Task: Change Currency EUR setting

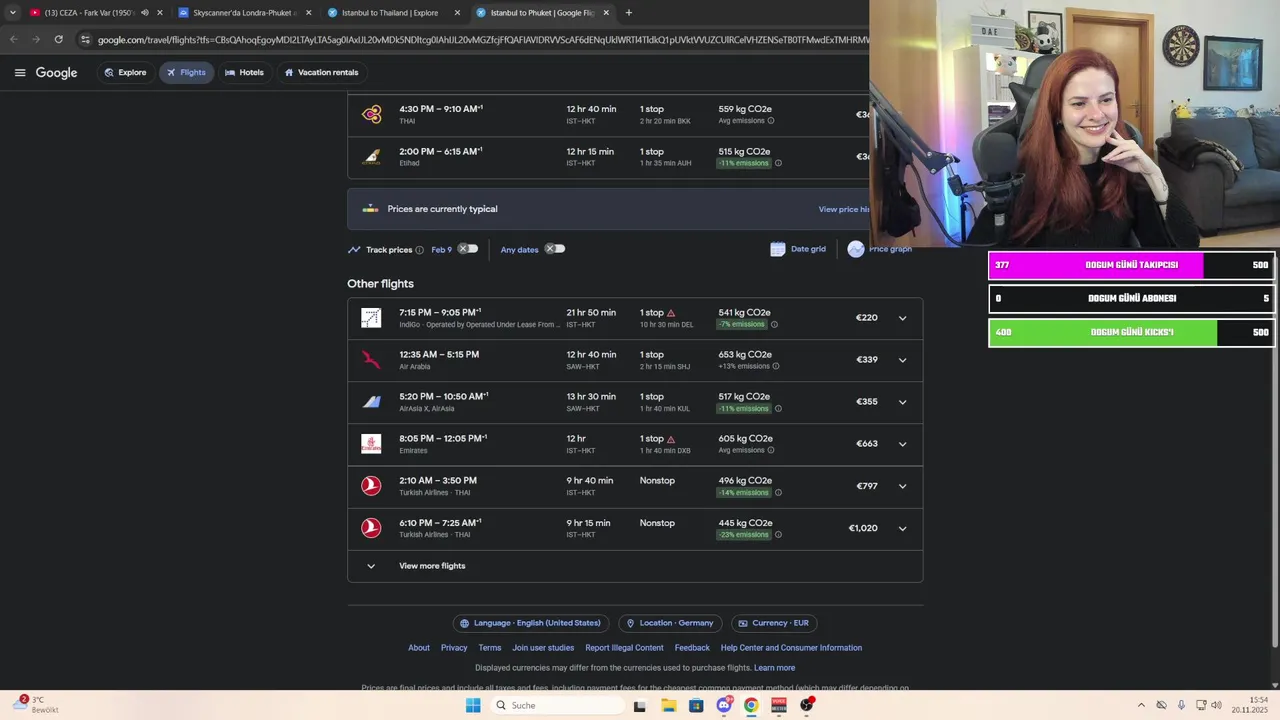Action: (x=774, y=623)
